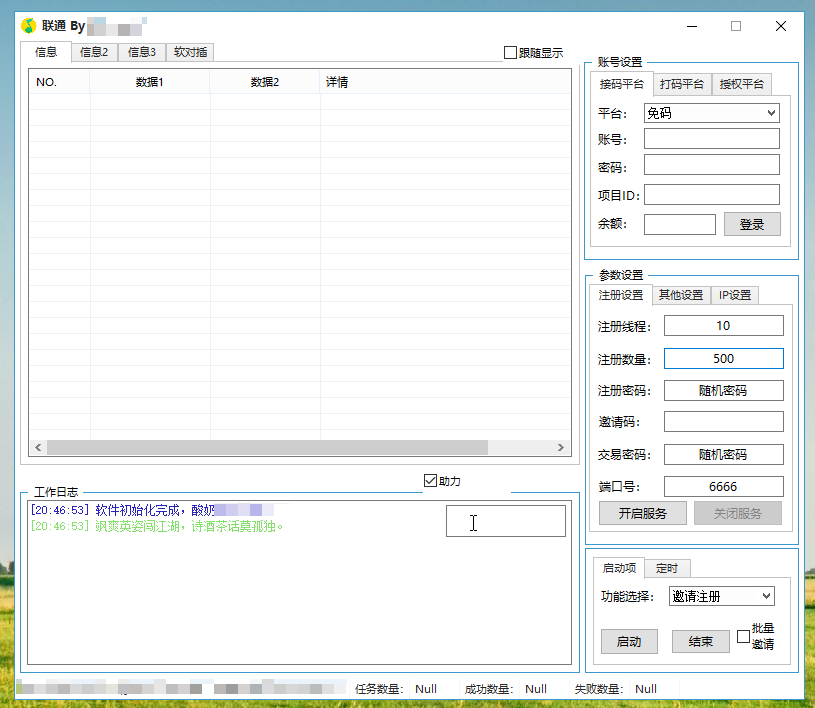Screen dimensions: 815x708
Task: Toggle the 助力 checkbox
Action: click(431, 481)
